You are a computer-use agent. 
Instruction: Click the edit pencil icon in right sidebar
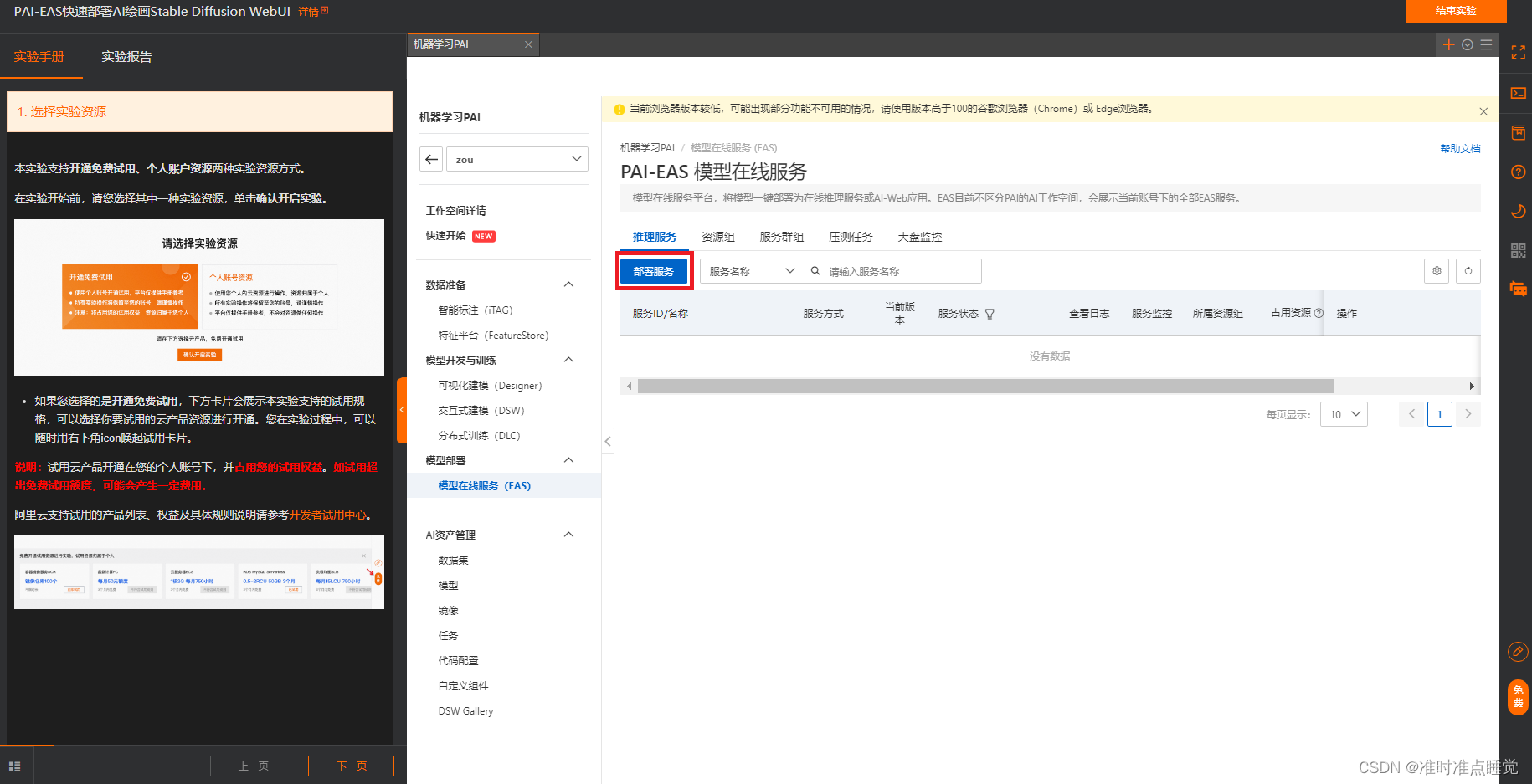click(x=1518, y=651)
